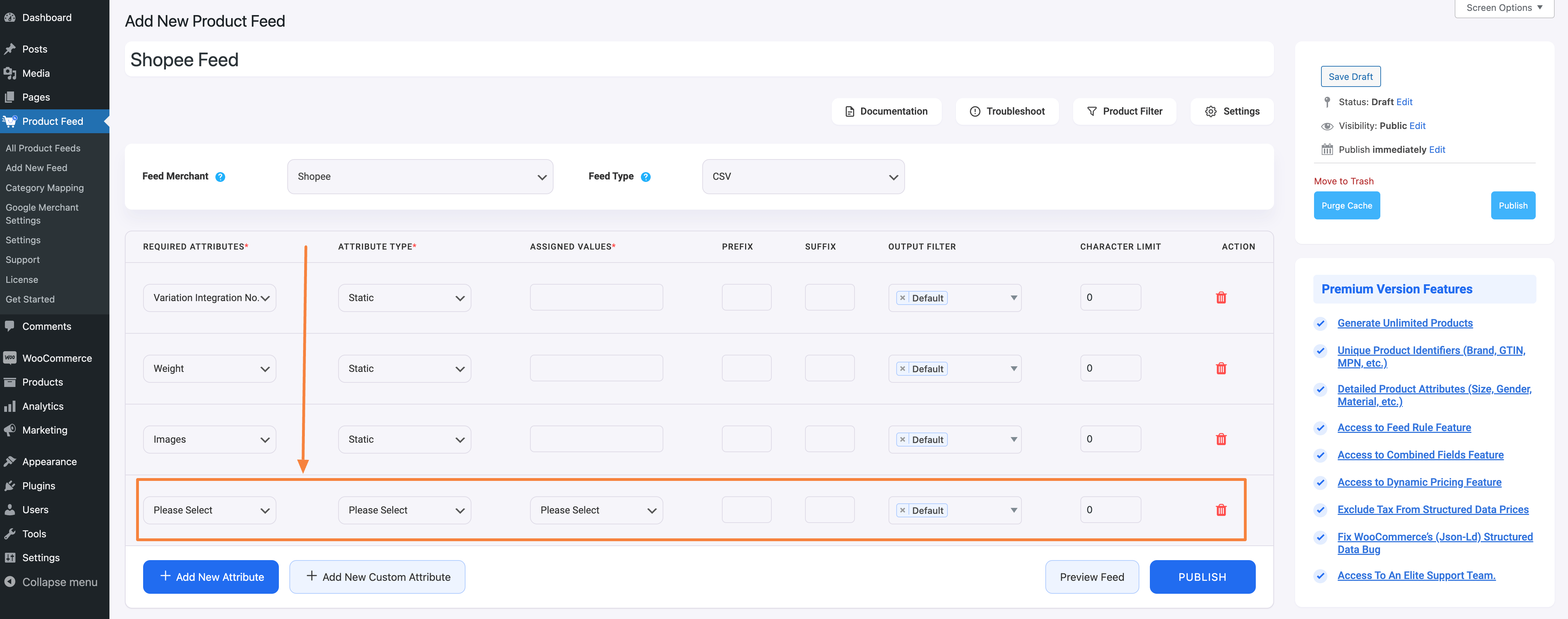Screen dimensions: 1568x619
Task: Open Add New Feed submenu item
Action: pos(36,168)
